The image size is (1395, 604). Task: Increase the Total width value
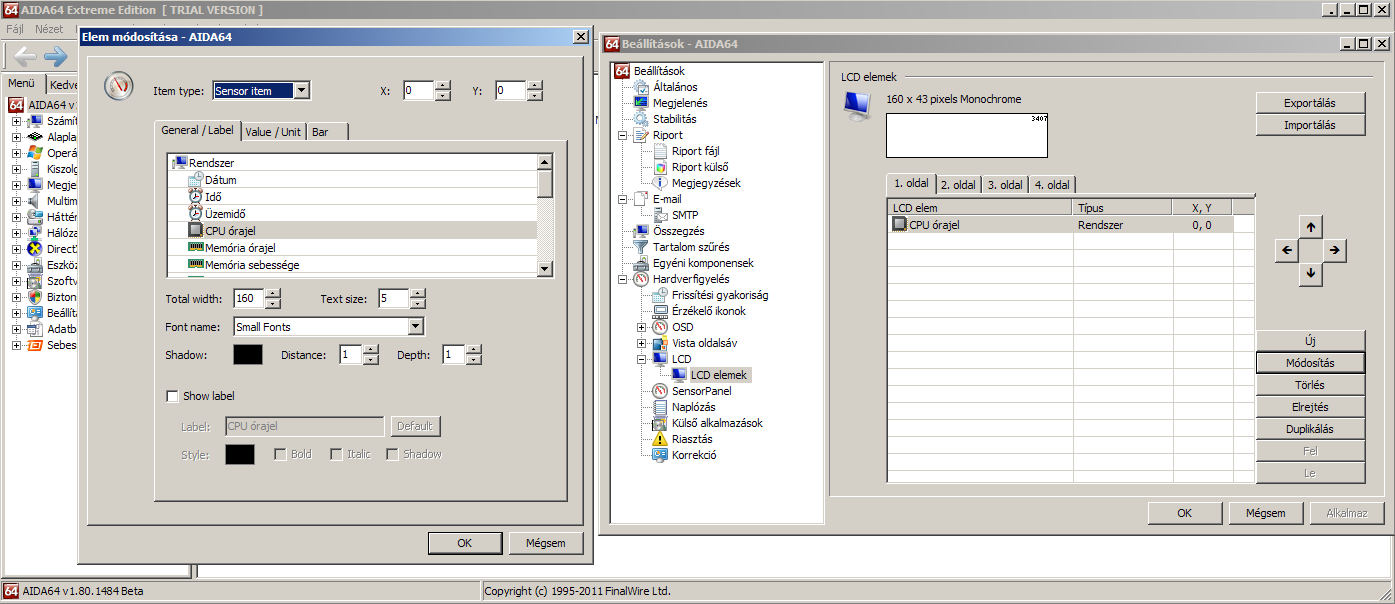(273, 293)
